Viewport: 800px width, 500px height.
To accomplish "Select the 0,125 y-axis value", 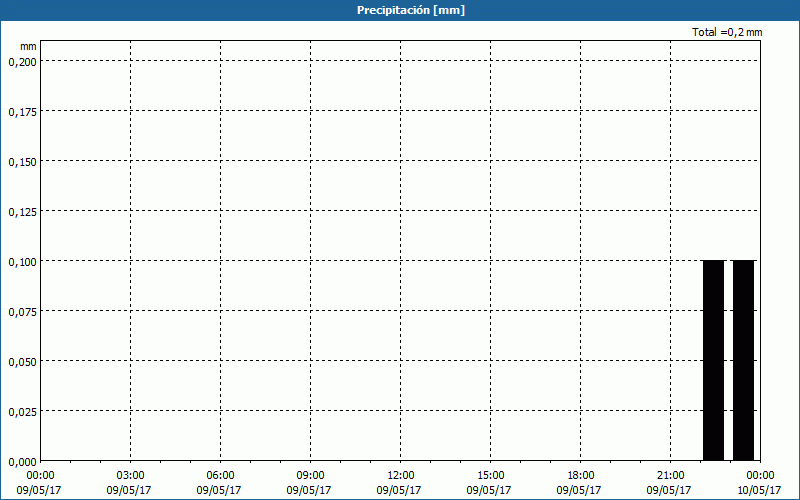I will click(22, 212).
